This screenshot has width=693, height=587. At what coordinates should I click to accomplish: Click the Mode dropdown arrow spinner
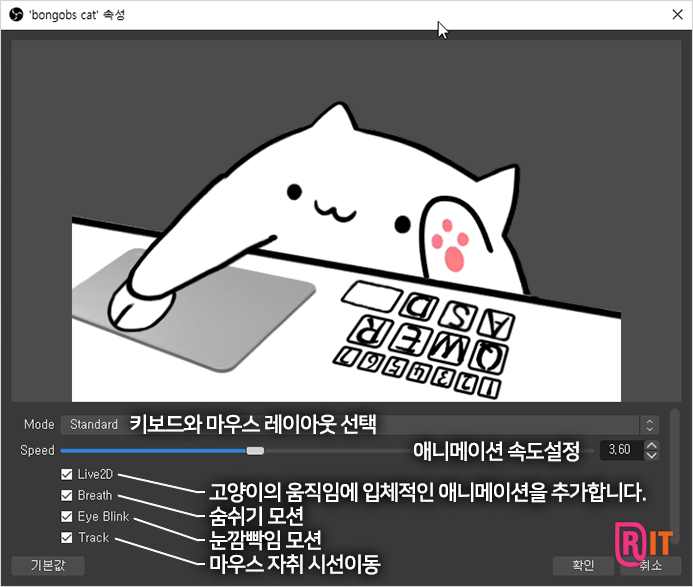click(x=650, y=425)
